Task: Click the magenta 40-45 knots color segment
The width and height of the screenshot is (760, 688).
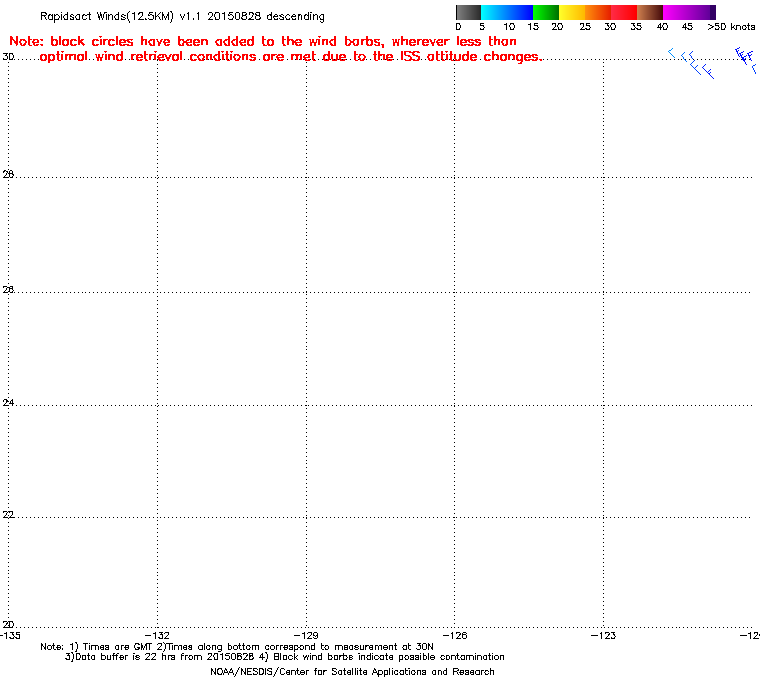Action: 676,12
